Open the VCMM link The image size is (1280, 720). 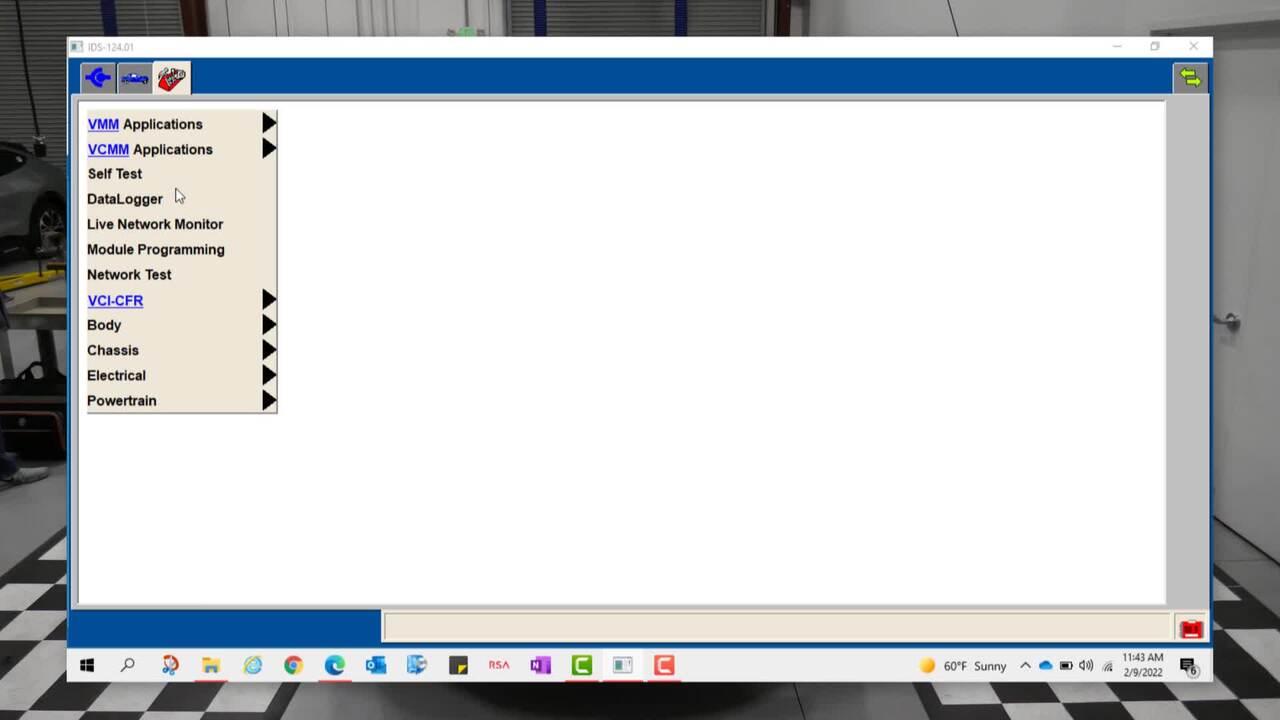coord(108,149)
